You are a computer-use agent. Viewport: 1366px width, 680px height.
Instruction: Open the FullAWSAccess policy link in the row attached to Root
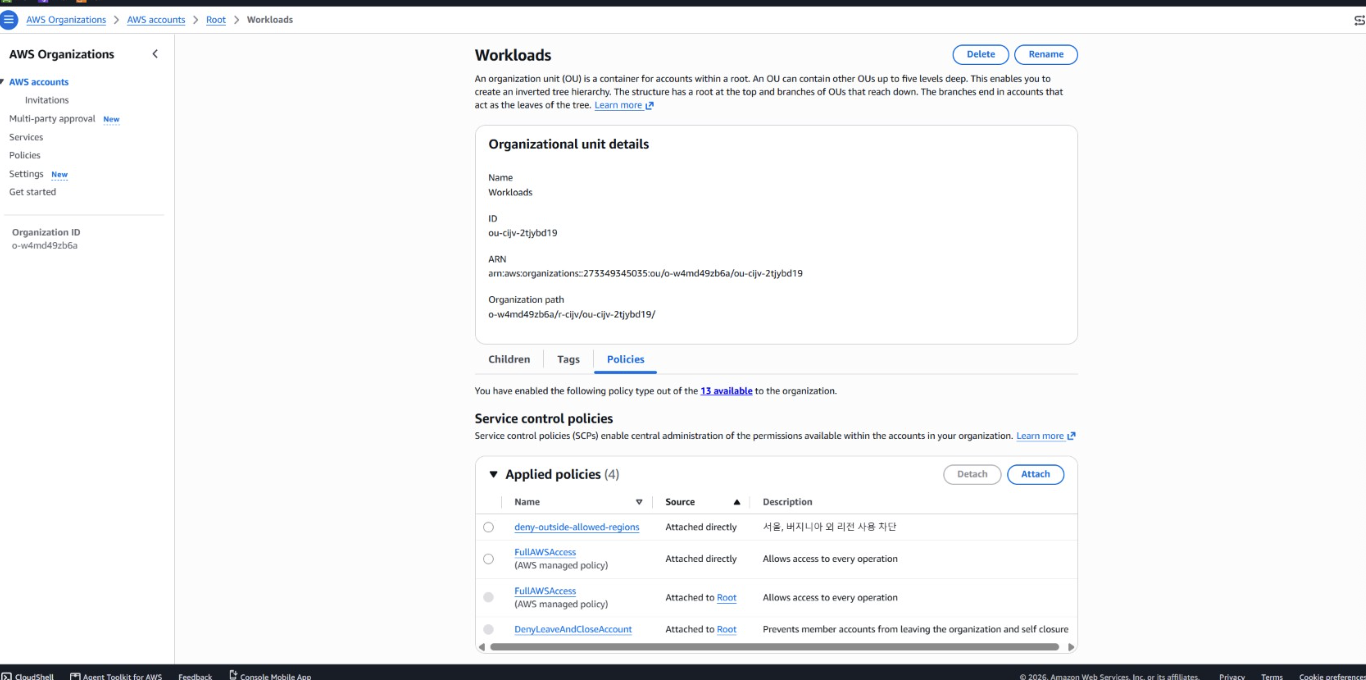[x=545, y=591]
